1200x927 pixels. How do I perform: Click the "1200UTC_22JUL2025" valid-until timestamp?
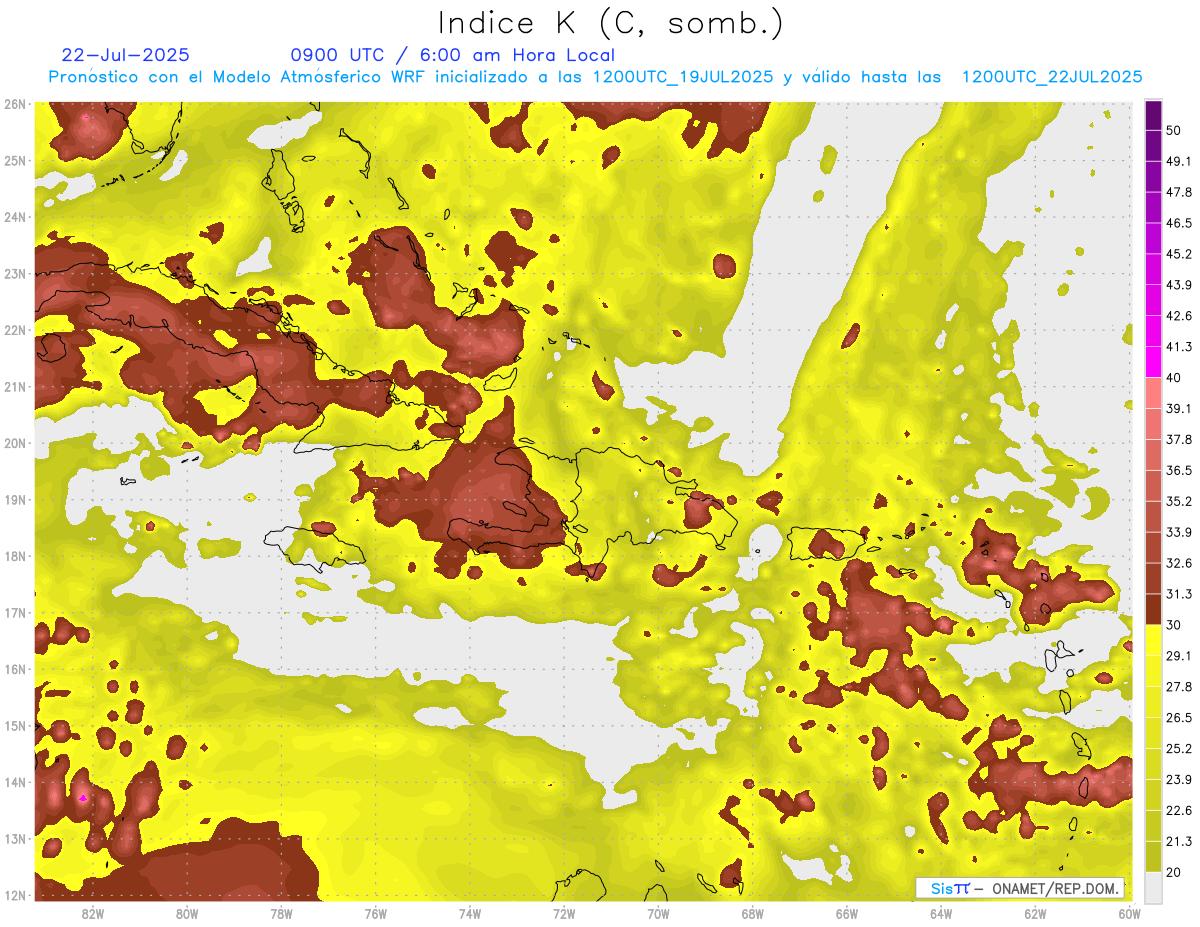[1051, 77]
